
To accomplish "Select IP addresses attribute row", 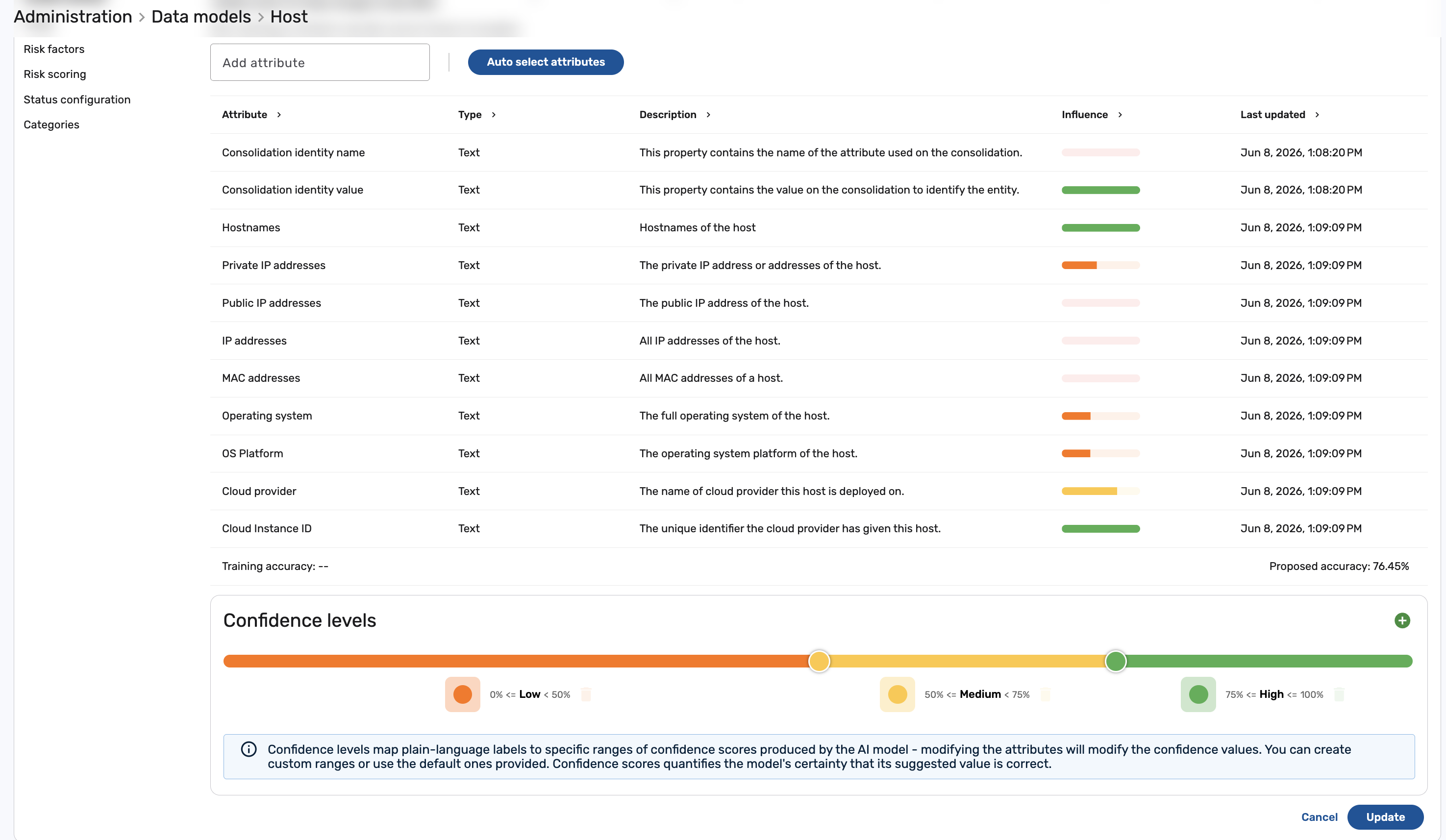I will tap(818, 341).
